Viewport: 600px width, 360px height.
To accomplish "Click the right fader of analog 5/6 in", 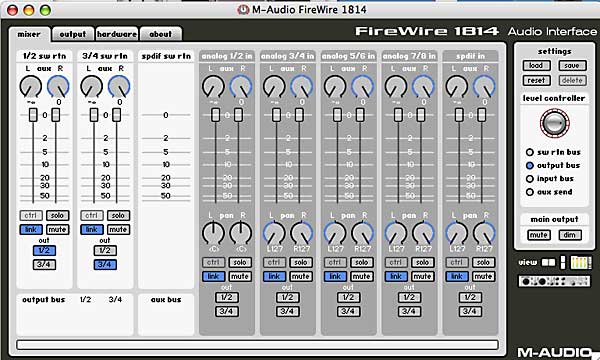I will tap(360, 115).
